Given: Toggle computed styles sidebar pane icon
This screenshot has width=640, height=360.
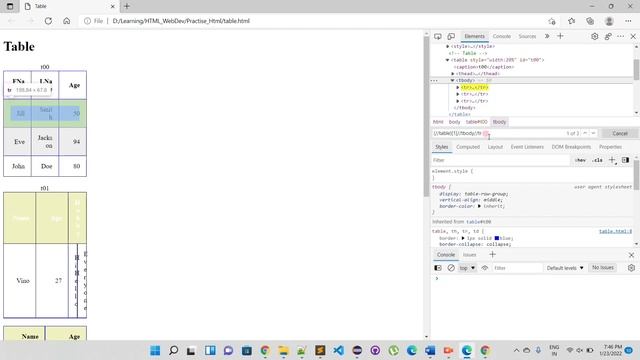Looking at the screenshot, I should point(625,160).
